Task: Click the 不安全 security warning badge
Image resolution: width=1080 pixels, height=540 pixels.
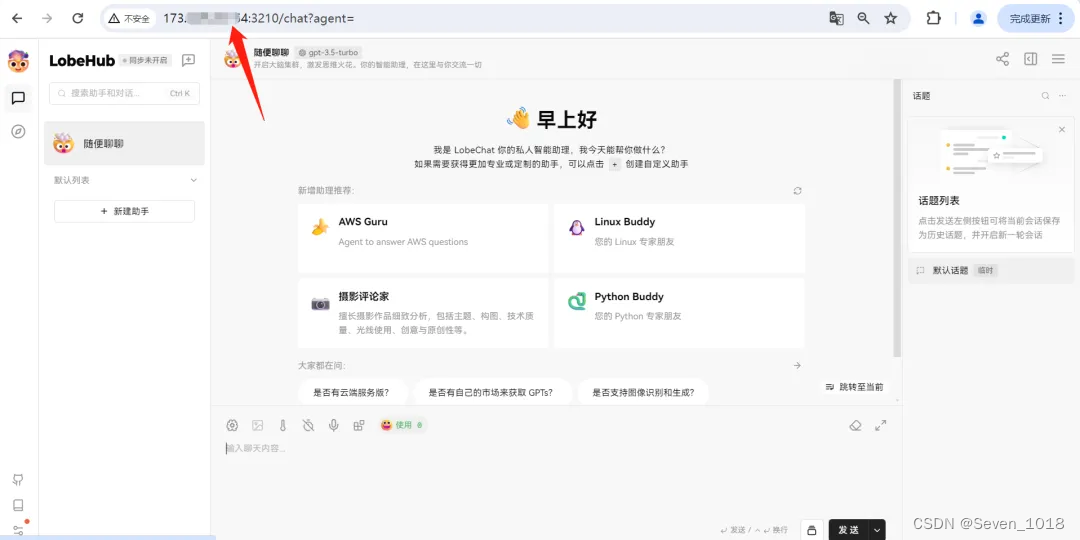Action: [129, 19]
